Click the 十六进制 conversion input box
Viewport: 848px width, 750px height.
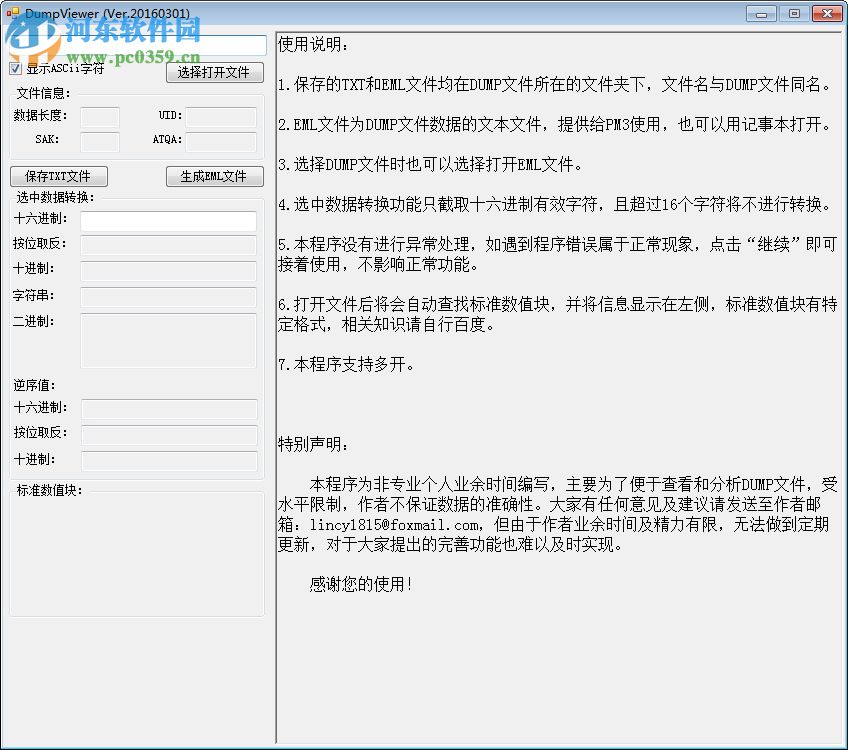point(168,221)
